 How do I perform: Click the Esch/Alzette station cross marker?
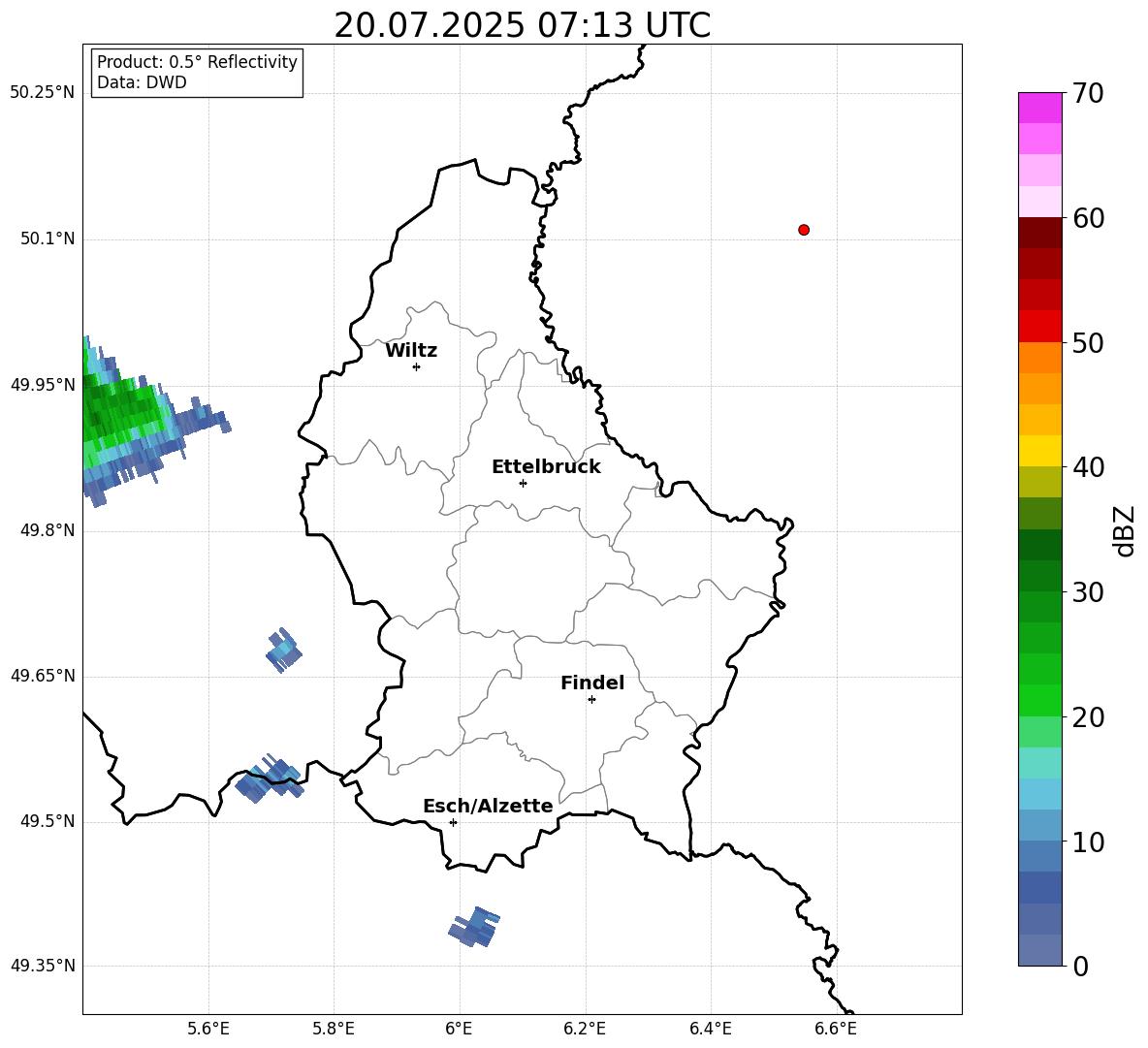453,822
